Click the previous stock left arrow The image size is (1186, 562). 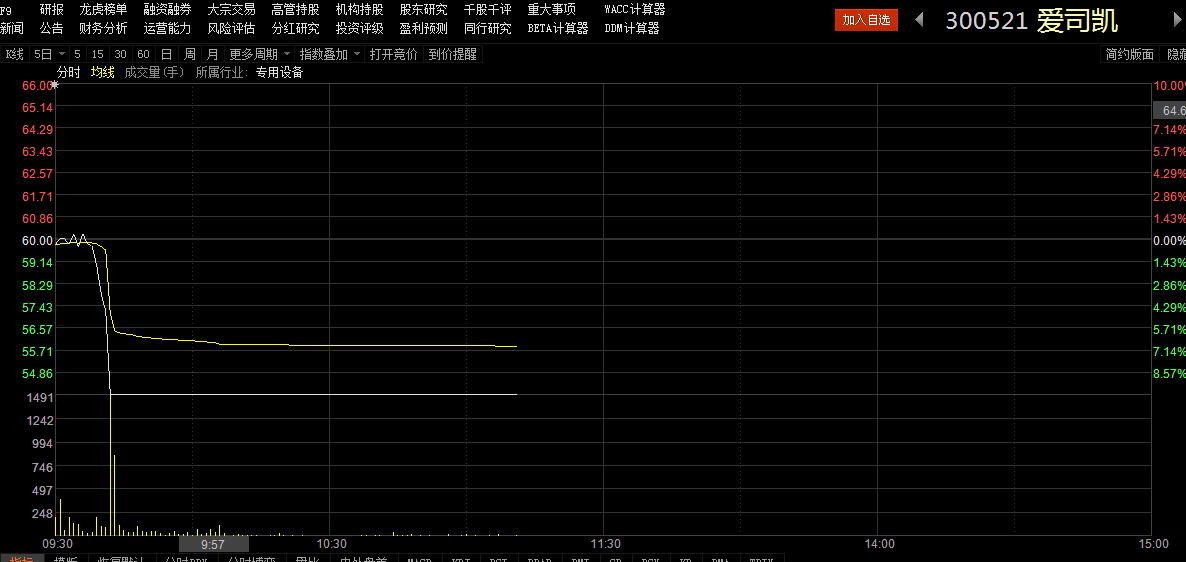click(x=919, y=20)
